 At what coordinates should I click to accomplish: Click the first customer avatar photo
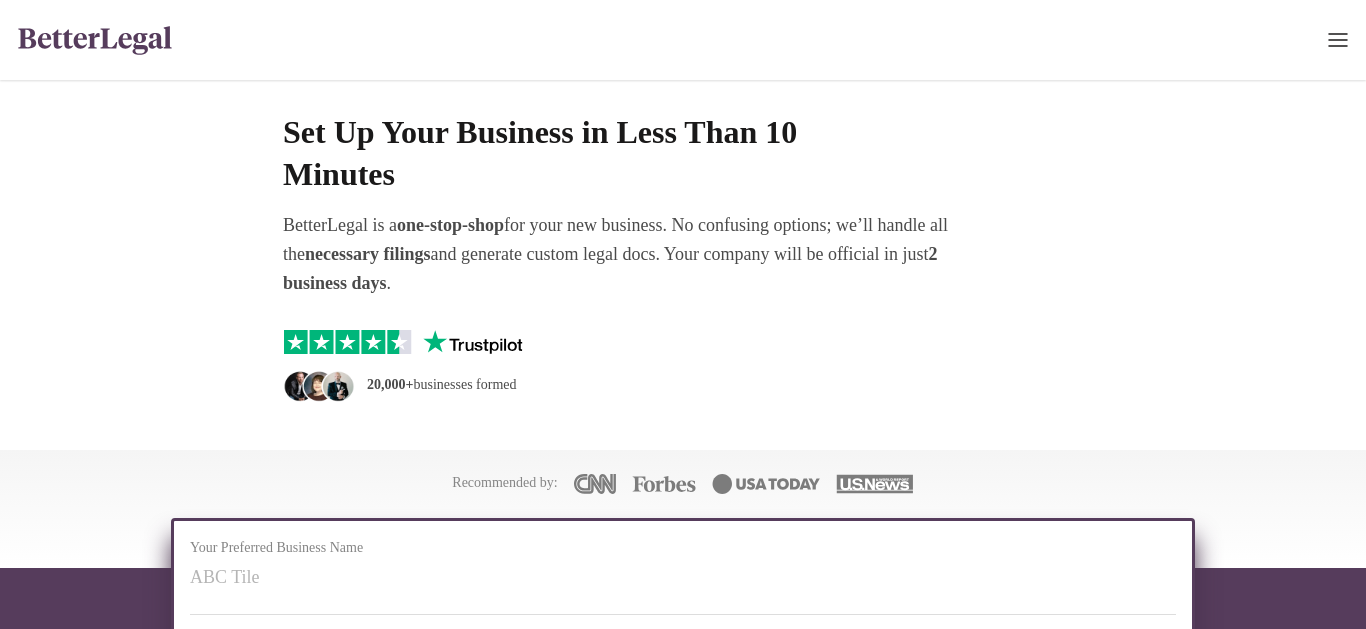pyautogui.click(x=297, y=386)
